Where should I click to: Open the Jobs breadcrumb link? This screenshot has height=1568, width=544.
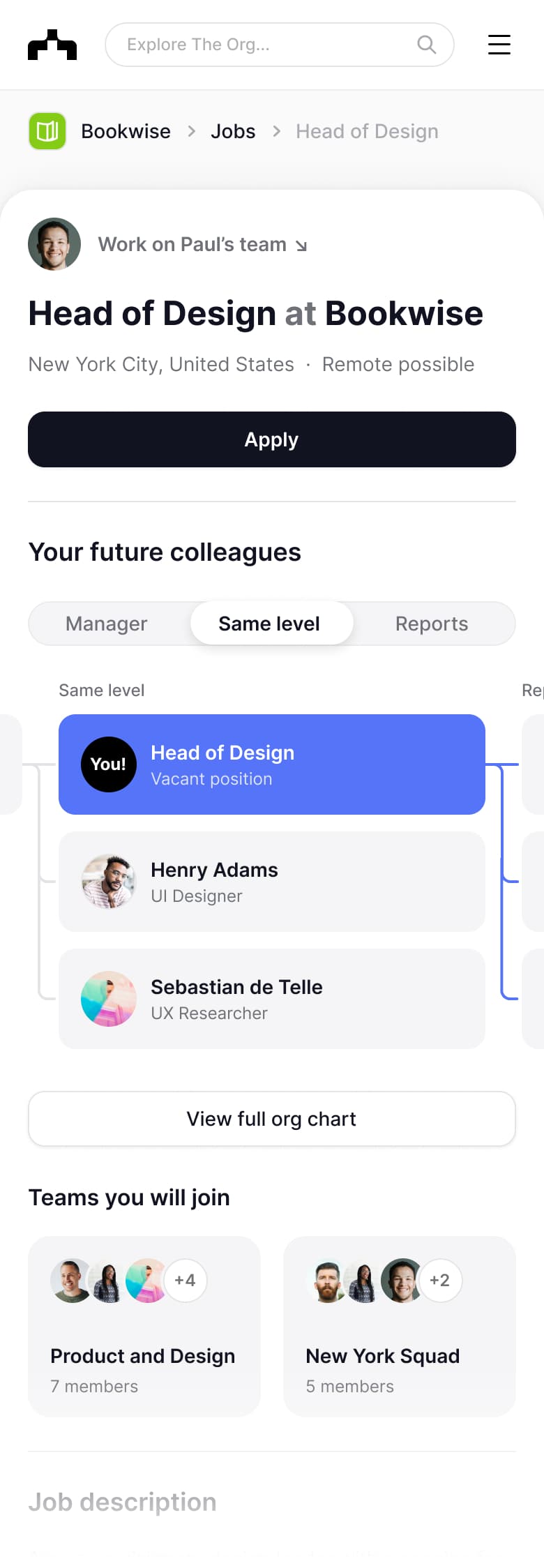(233, 131)
